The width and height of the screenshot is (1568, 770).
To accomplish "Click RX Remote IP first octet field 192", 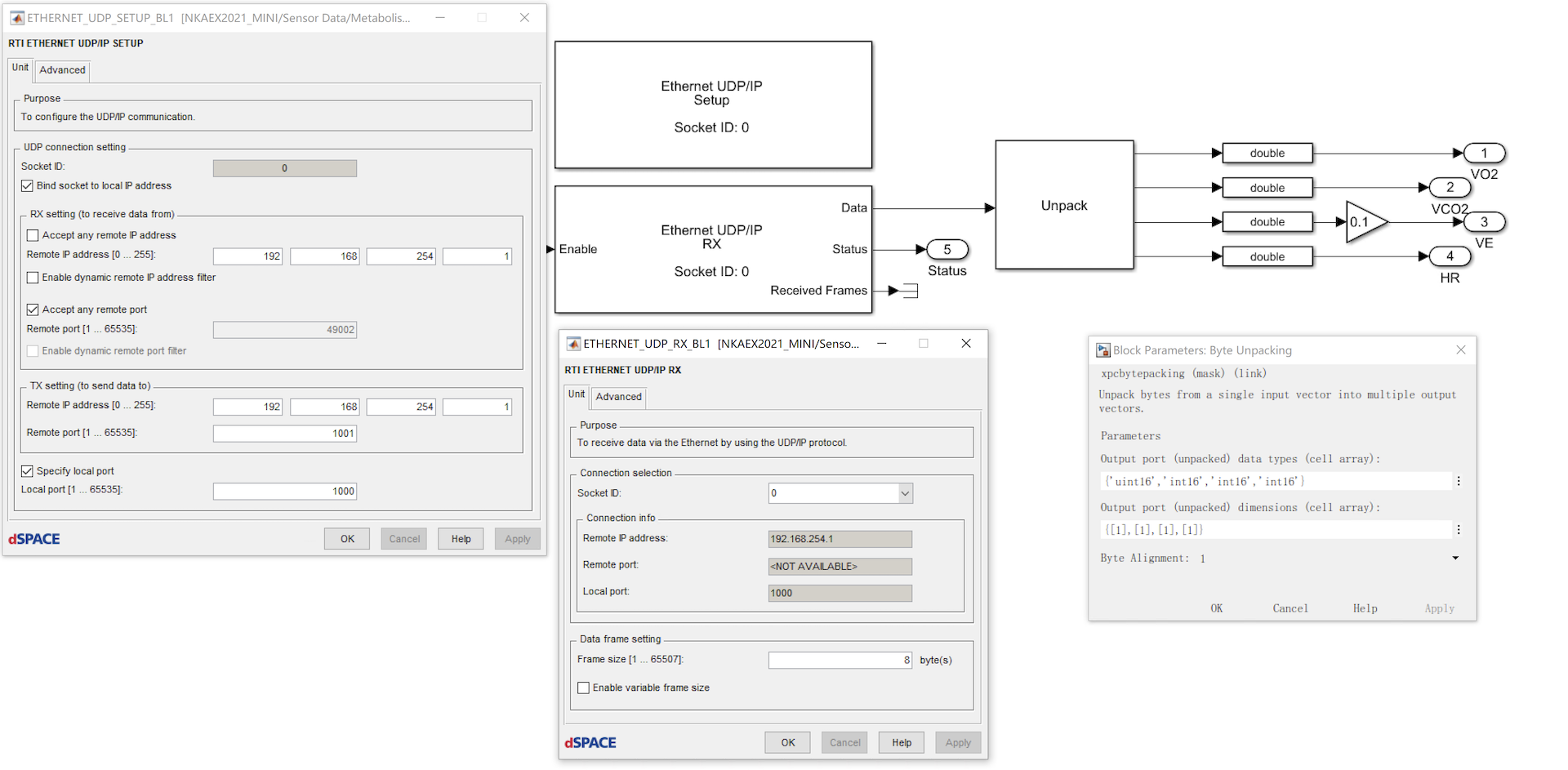I will [248, 256].
